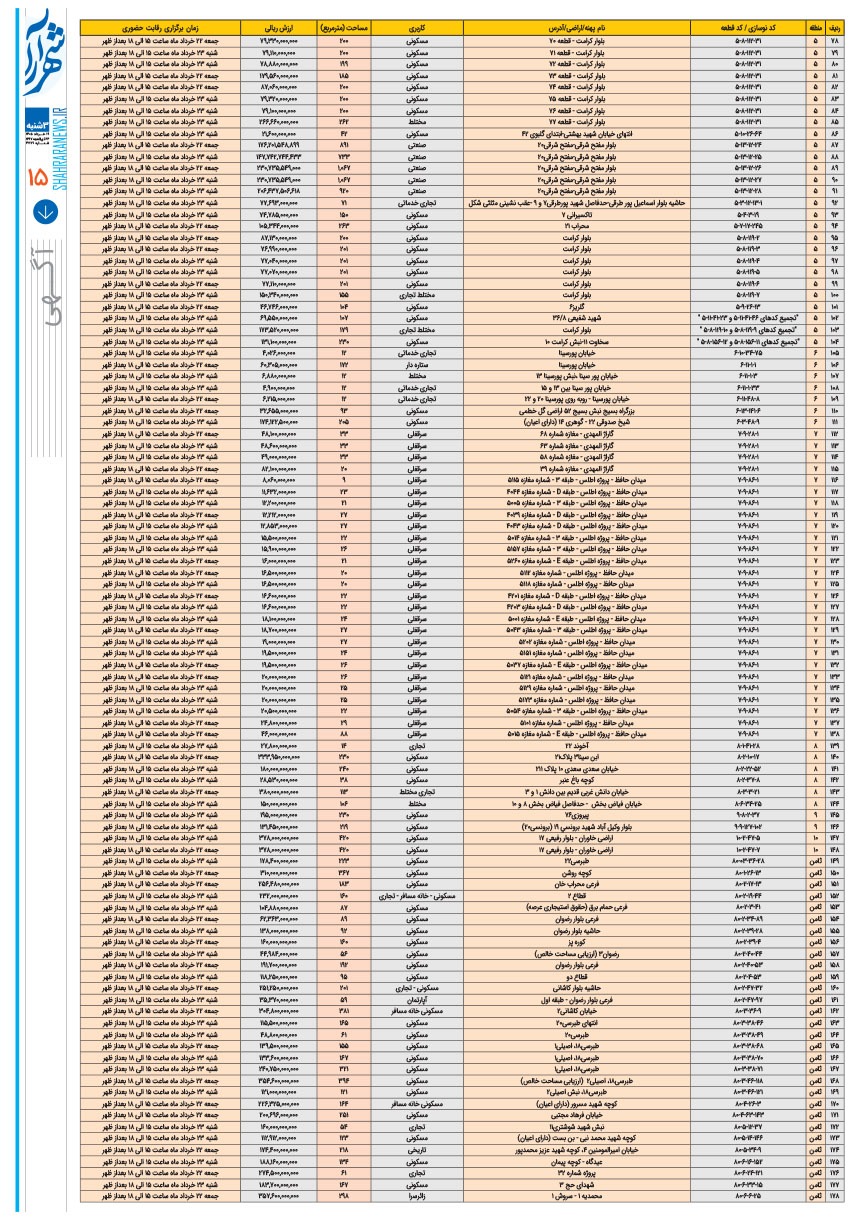Click the Shahrara newspaper logo

pyautogui.click(x=44, y=53)
